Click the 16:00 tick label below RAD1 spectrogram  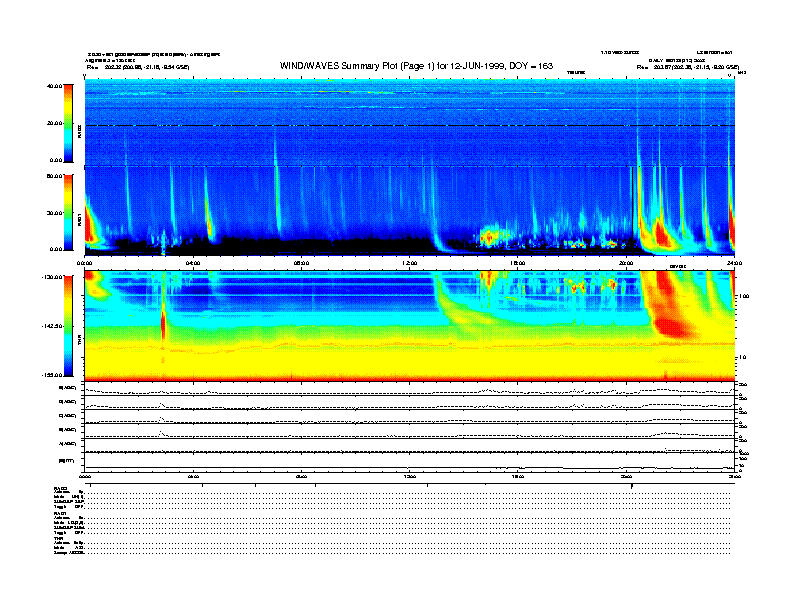tap(517, 263)
